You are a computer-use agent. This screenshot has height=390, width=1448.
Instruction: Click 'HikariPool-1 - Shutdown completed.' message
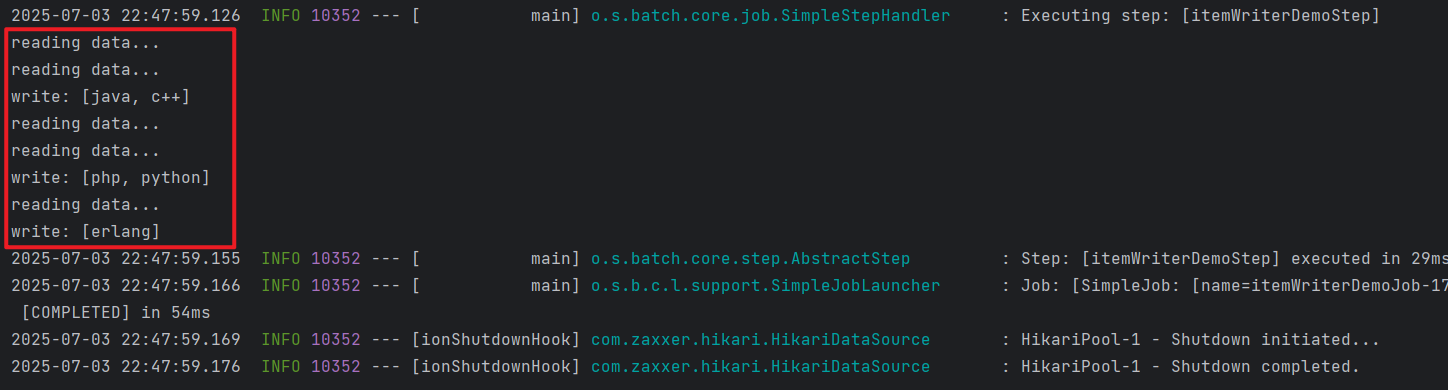pos(1190,366)
